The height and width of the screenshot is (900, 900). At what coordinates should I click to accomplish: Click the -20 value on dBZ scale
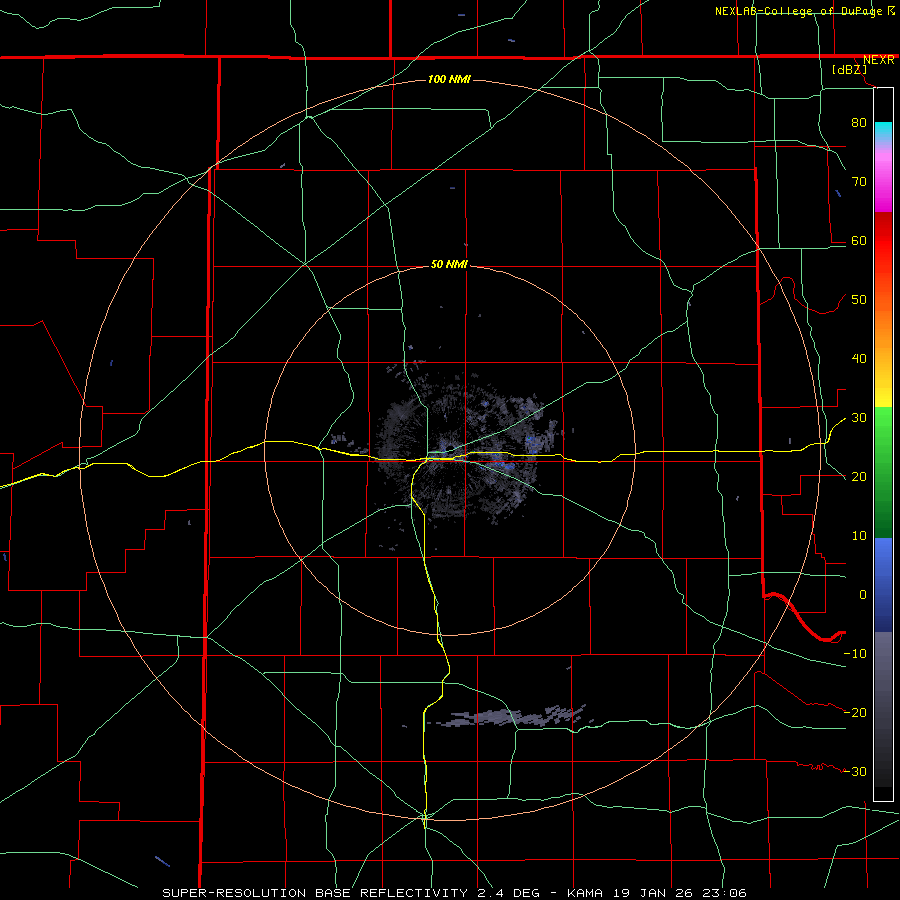855,712
